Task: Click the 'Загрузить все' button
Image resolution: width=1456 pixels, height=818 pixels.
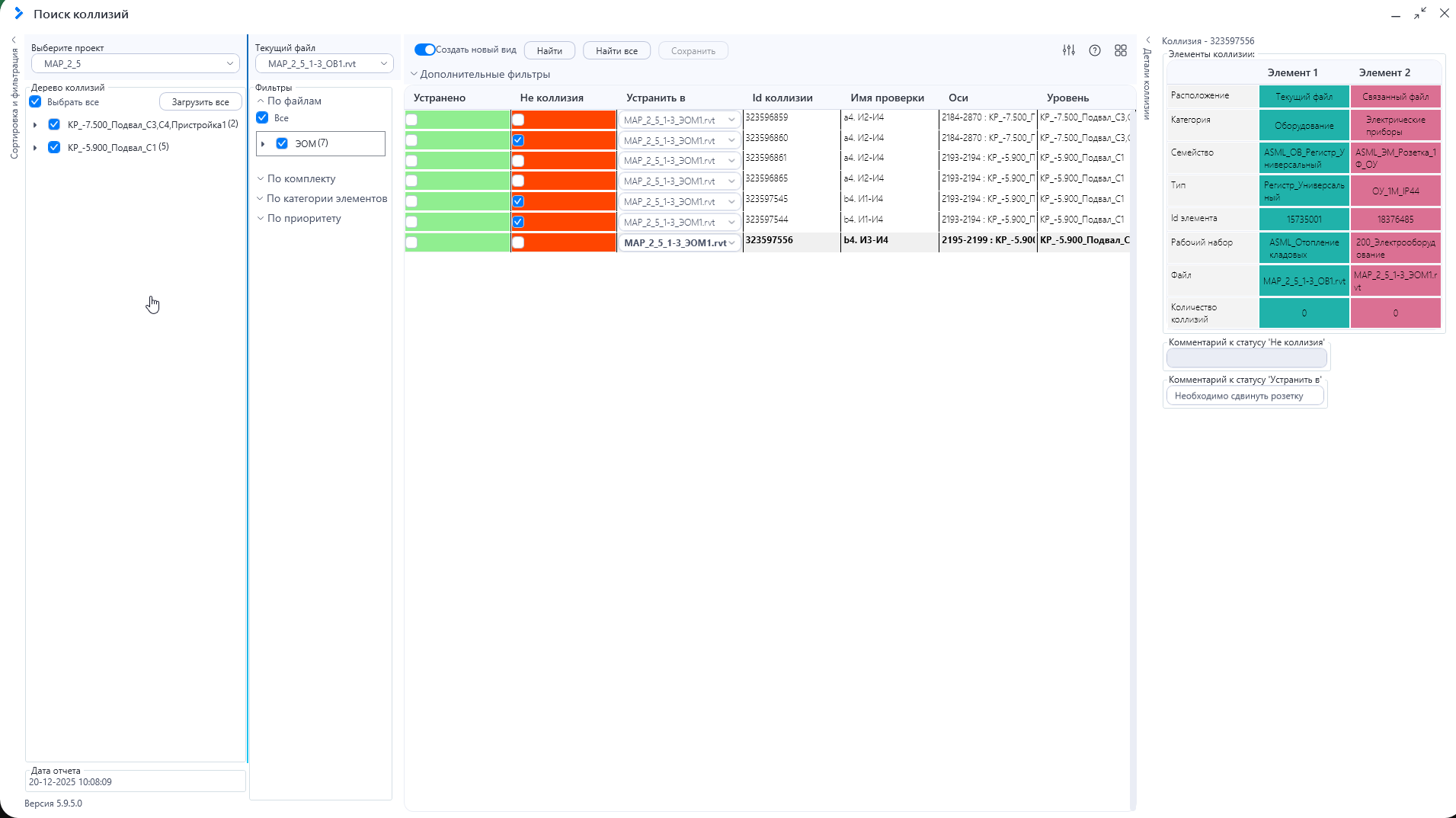Action: click(x=200, y=101)
